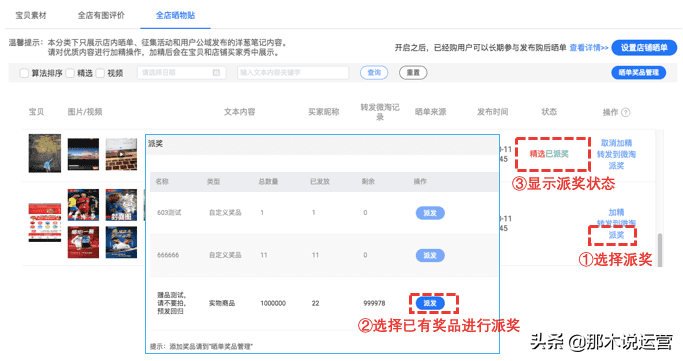This screenshot has height=361, width=683.
Task: Click the 精选 status label
Action: tap(537, 154)
